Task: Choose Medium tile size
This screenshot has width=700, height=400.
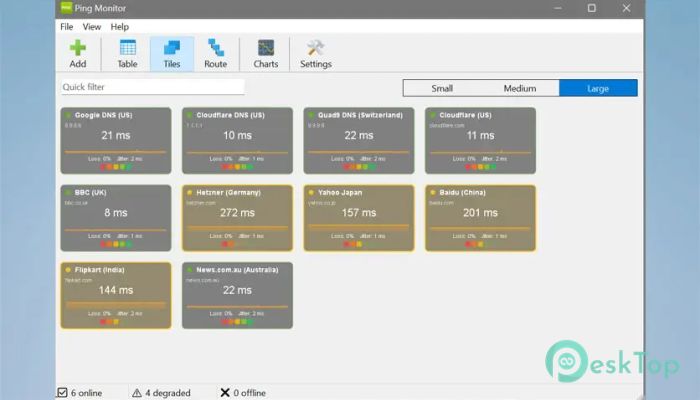Action: click(520, 88)
